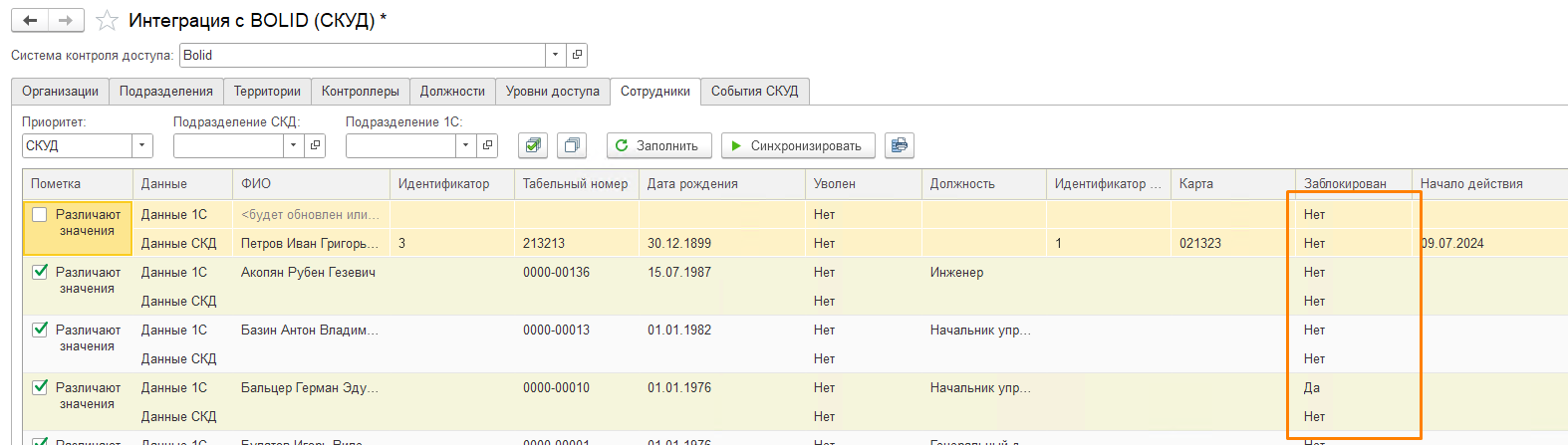Expand the Приоритет dropdown list
The image size is (1568, 445).
(142, 145)
